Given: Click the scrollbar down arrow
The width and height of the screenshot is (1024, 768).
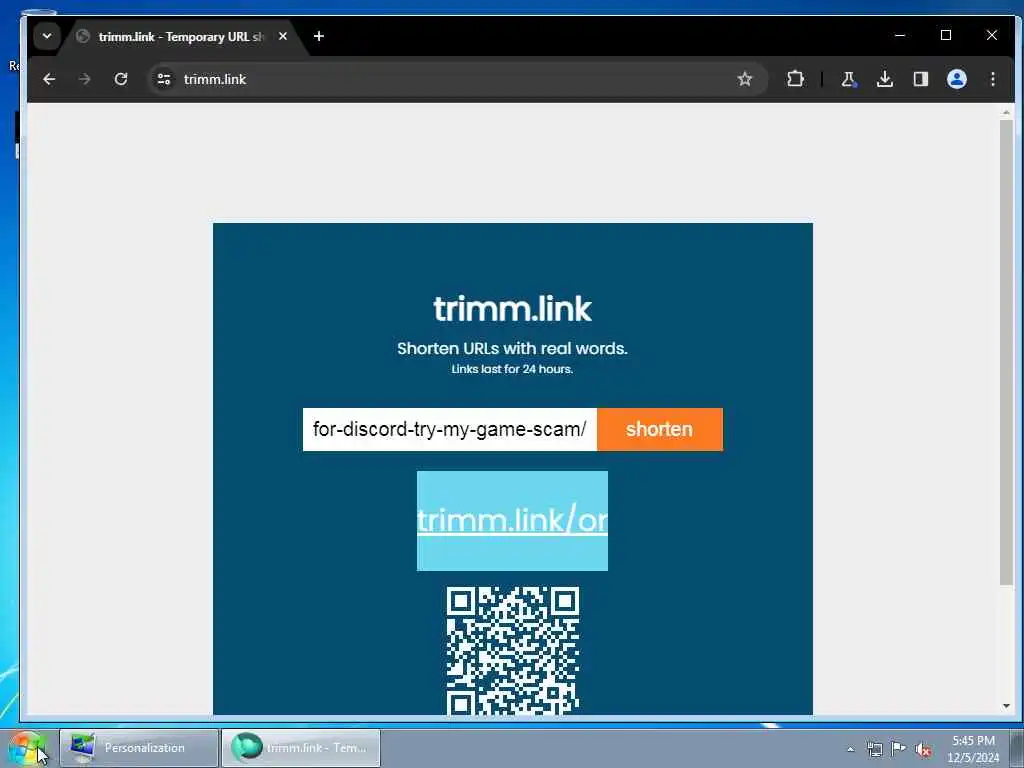Looking at the screenshot, I should tap(1006, 706).
